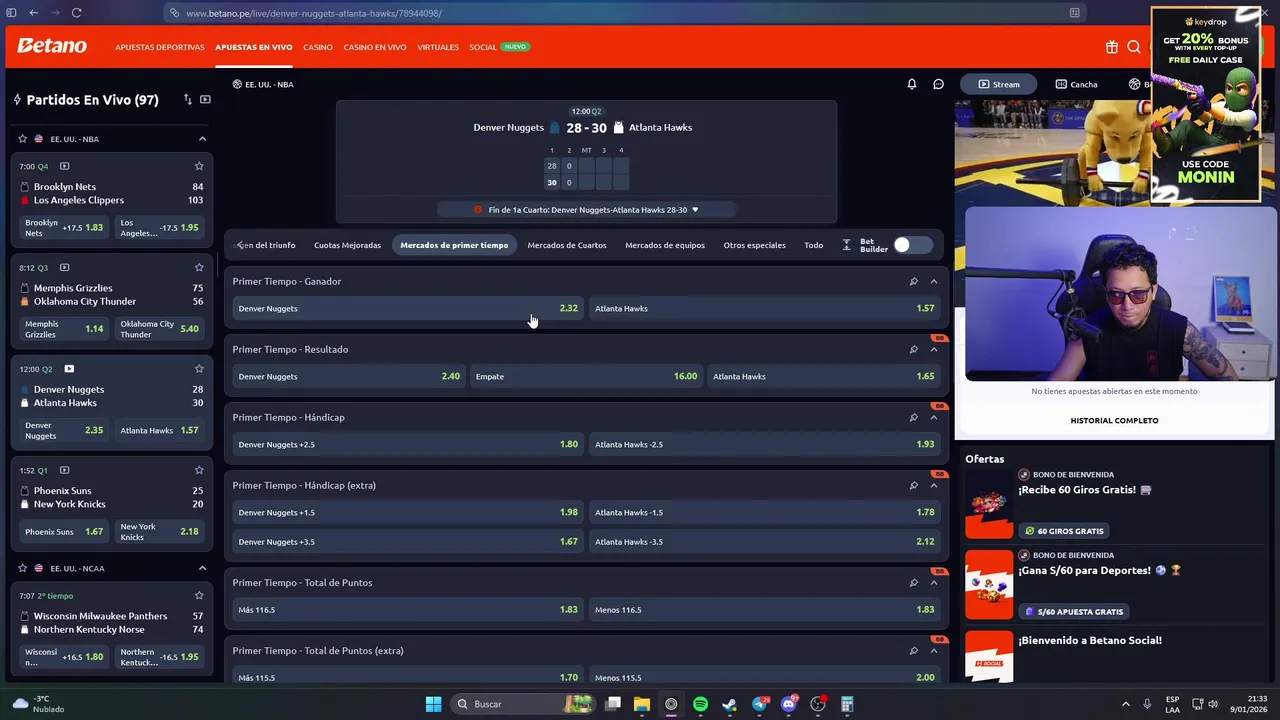
Task: Open Discord from the taskbar
Action: click(x=789, y=704)
